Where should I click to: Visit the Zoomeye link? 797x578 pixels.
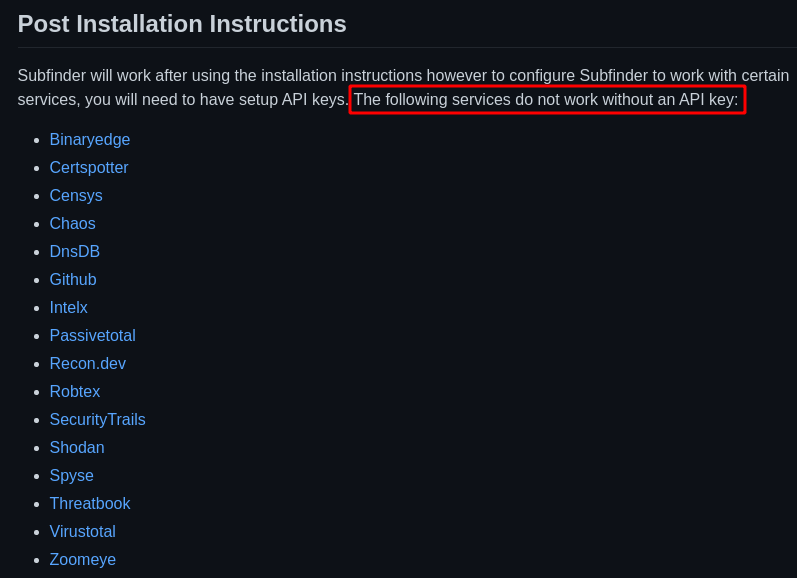[x=83, y=560]
